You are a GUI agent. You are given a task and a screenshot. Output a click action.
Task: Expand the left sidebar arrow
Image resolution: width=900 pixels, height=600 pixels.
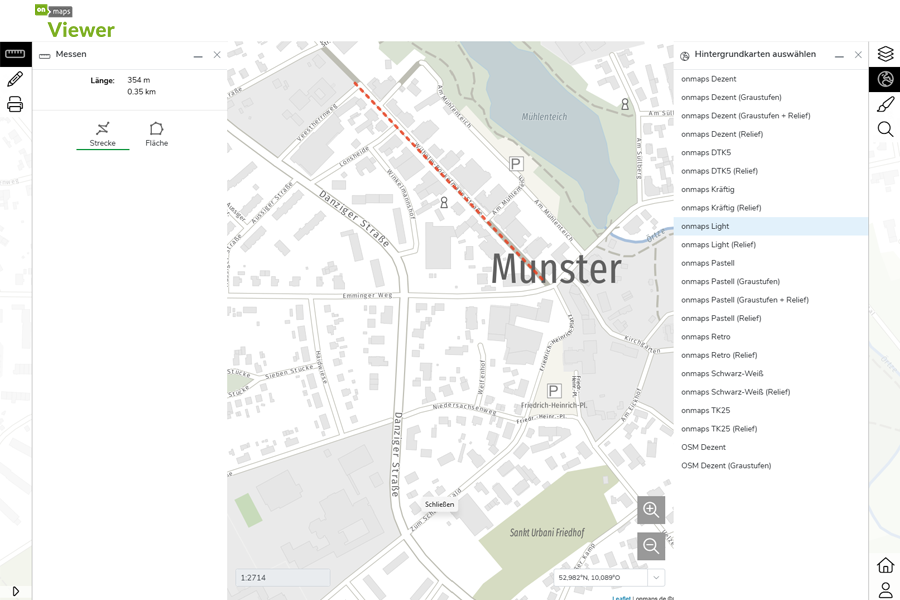pos(15,591)
